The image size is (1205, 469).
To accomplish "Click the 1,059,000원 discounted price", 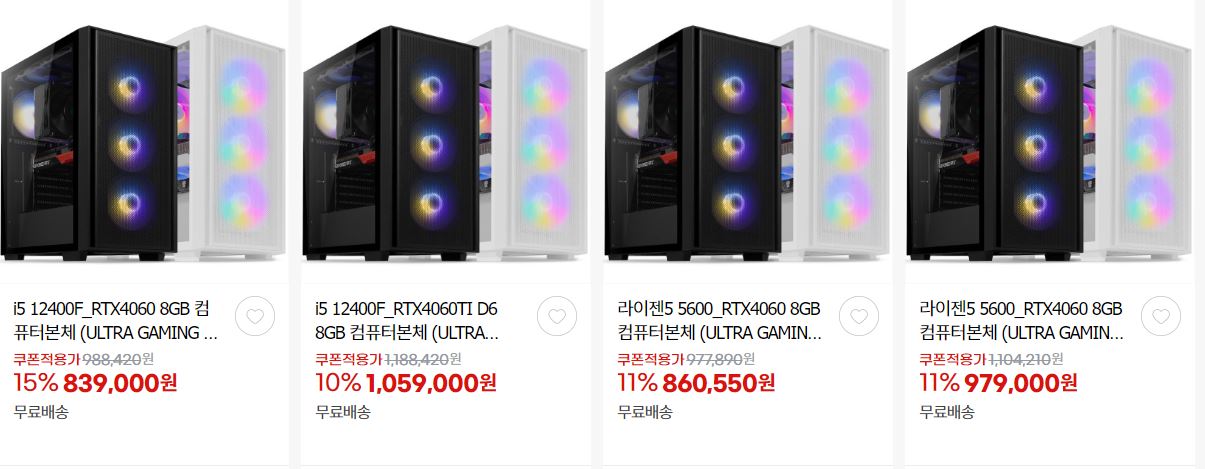I will coord(431,383).
